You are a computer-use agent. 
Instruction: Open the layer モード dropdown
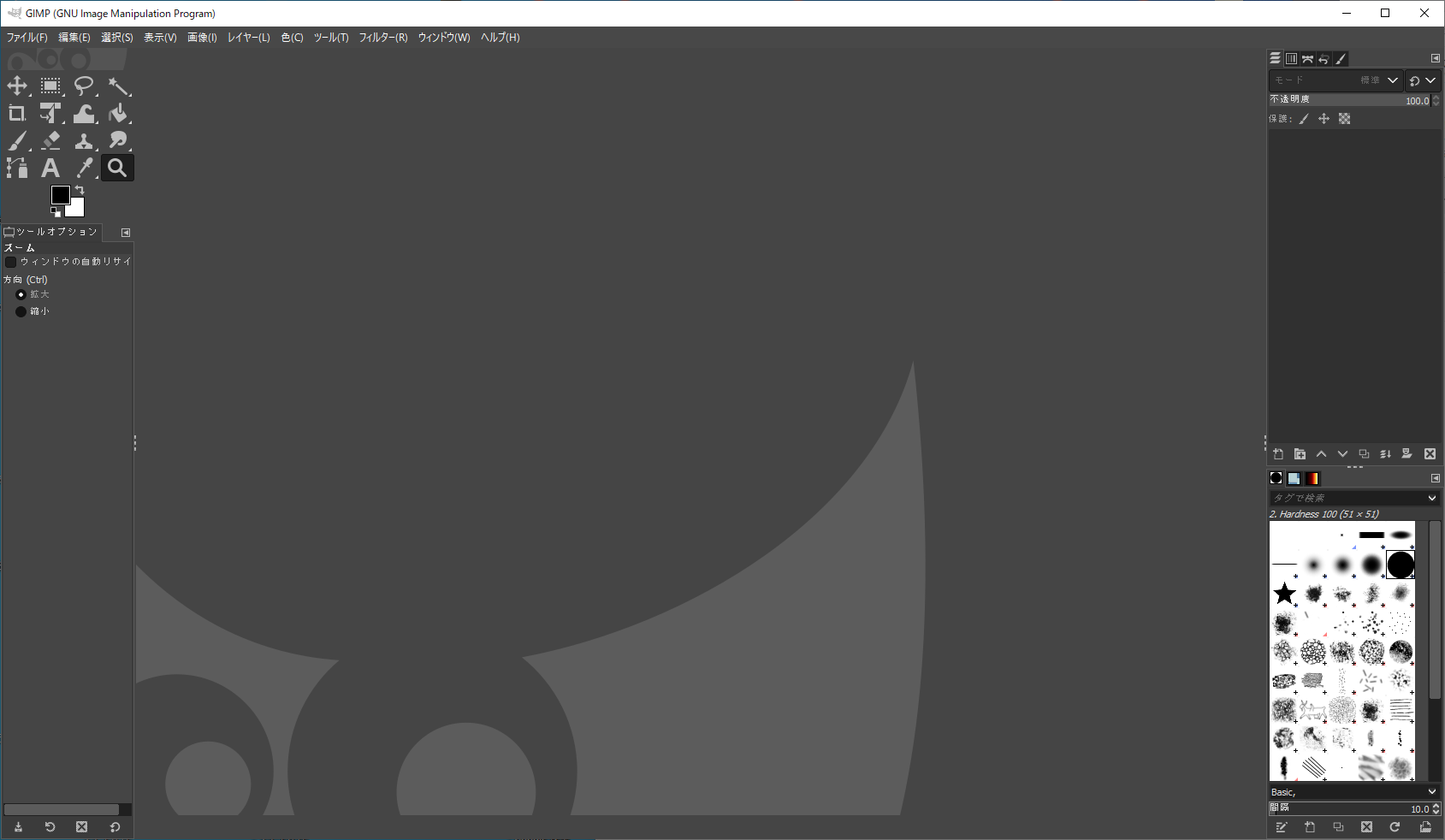tap(1335, 80)
